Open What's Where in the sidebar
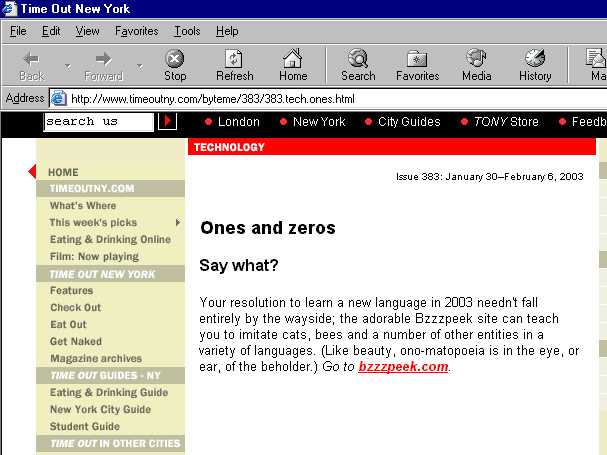 coord(83,206)
